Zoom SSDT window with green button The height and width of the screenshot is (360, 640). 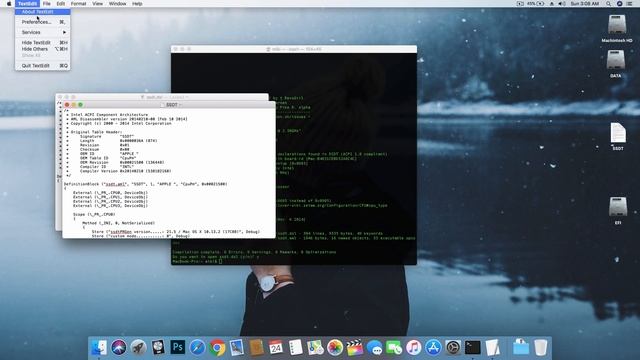point(80,105)
